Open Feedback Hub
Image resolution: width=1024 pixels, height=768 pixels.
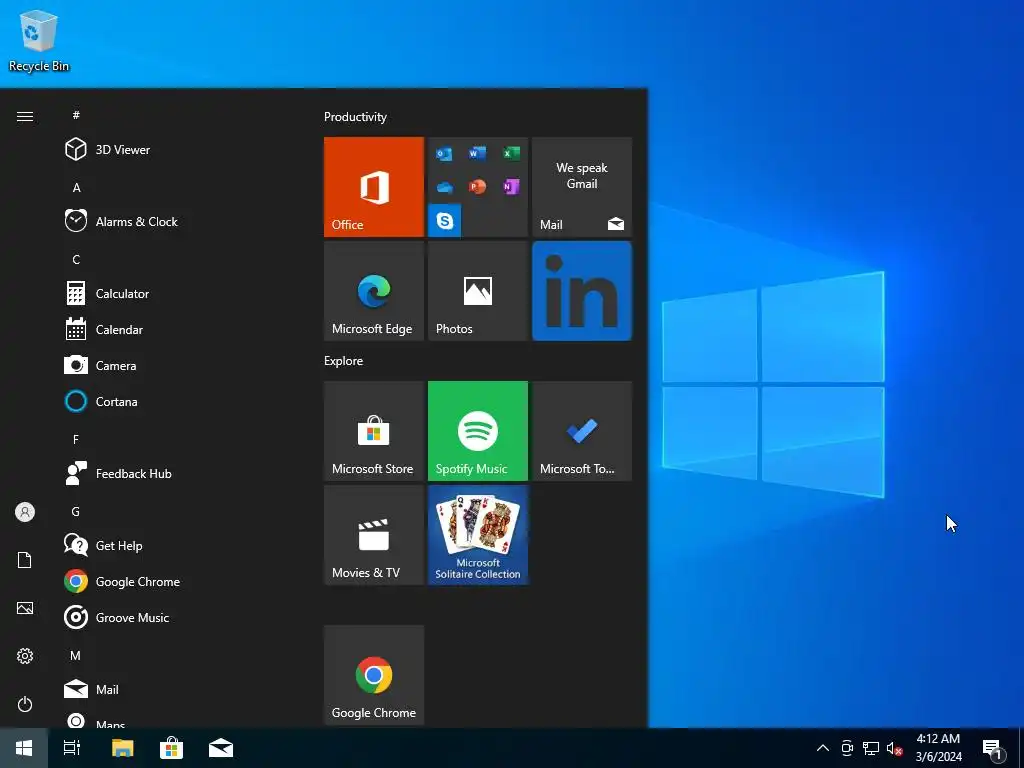pyautogui.click(x=176, y=473)
